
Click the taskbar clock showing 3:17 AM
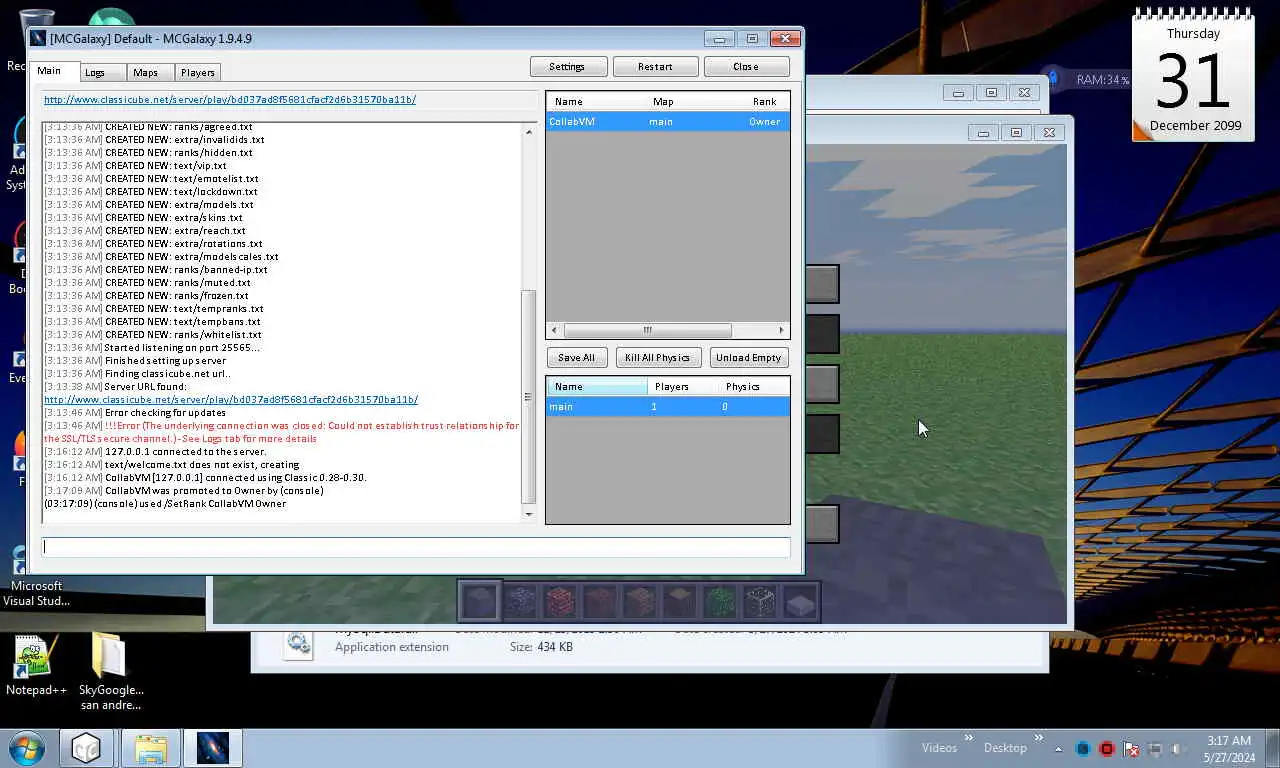click(x=1229, y=748)
